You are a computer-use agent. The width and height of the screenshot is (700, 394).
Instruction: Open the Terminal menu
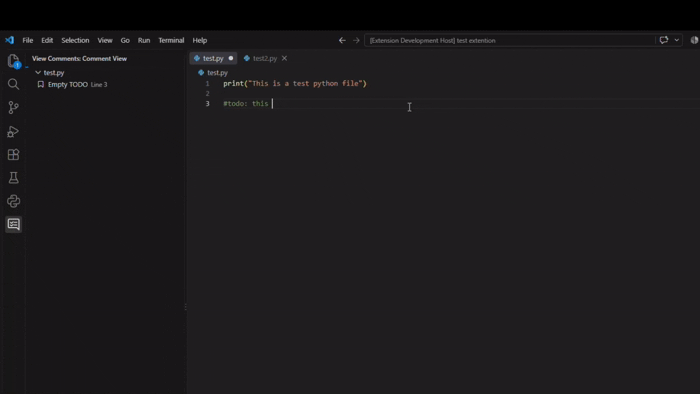pyautogui.click(x=171, y=40)
